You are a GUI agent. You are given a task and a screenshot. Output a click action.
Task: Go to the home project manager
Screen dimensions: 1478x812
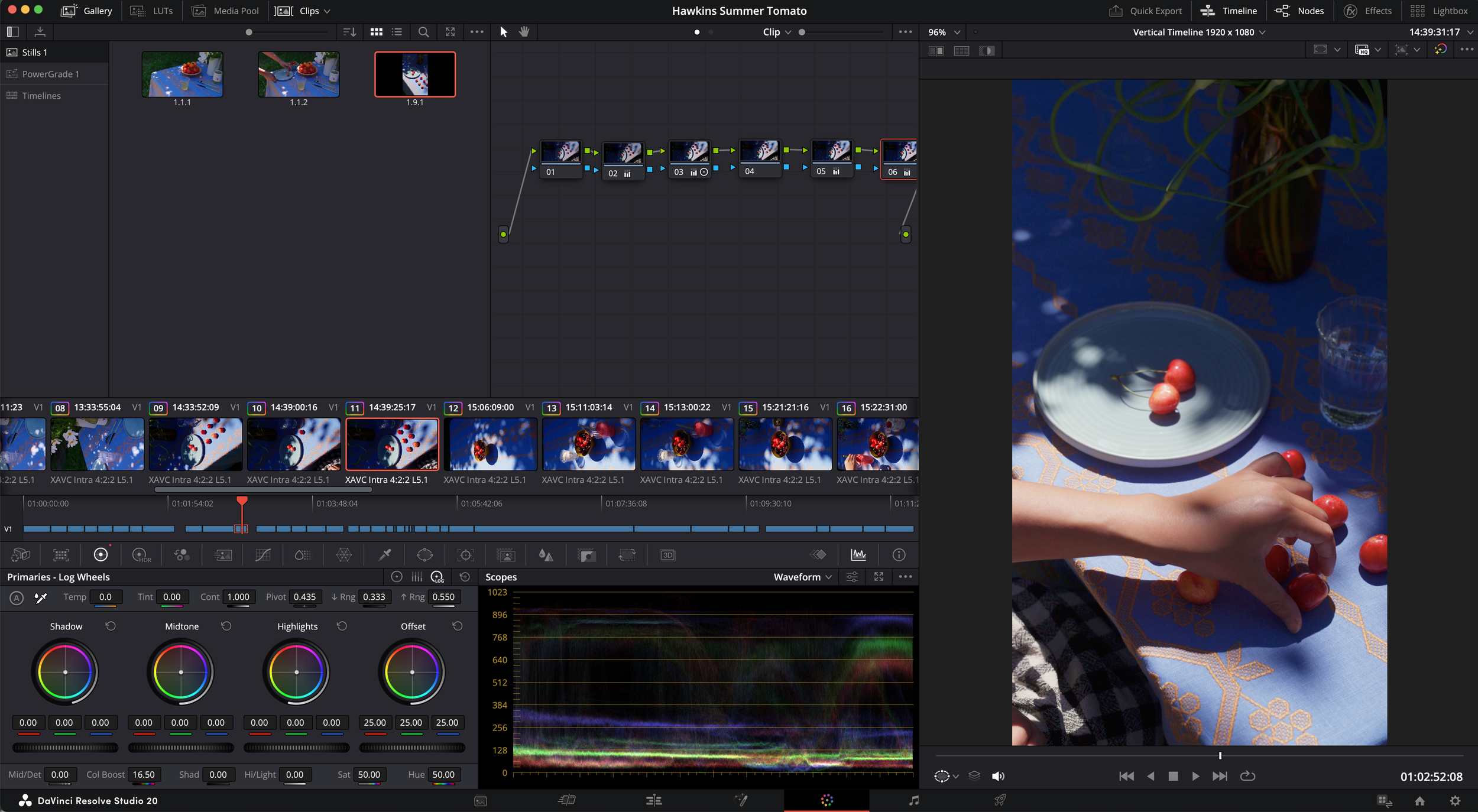point(1419,801)
